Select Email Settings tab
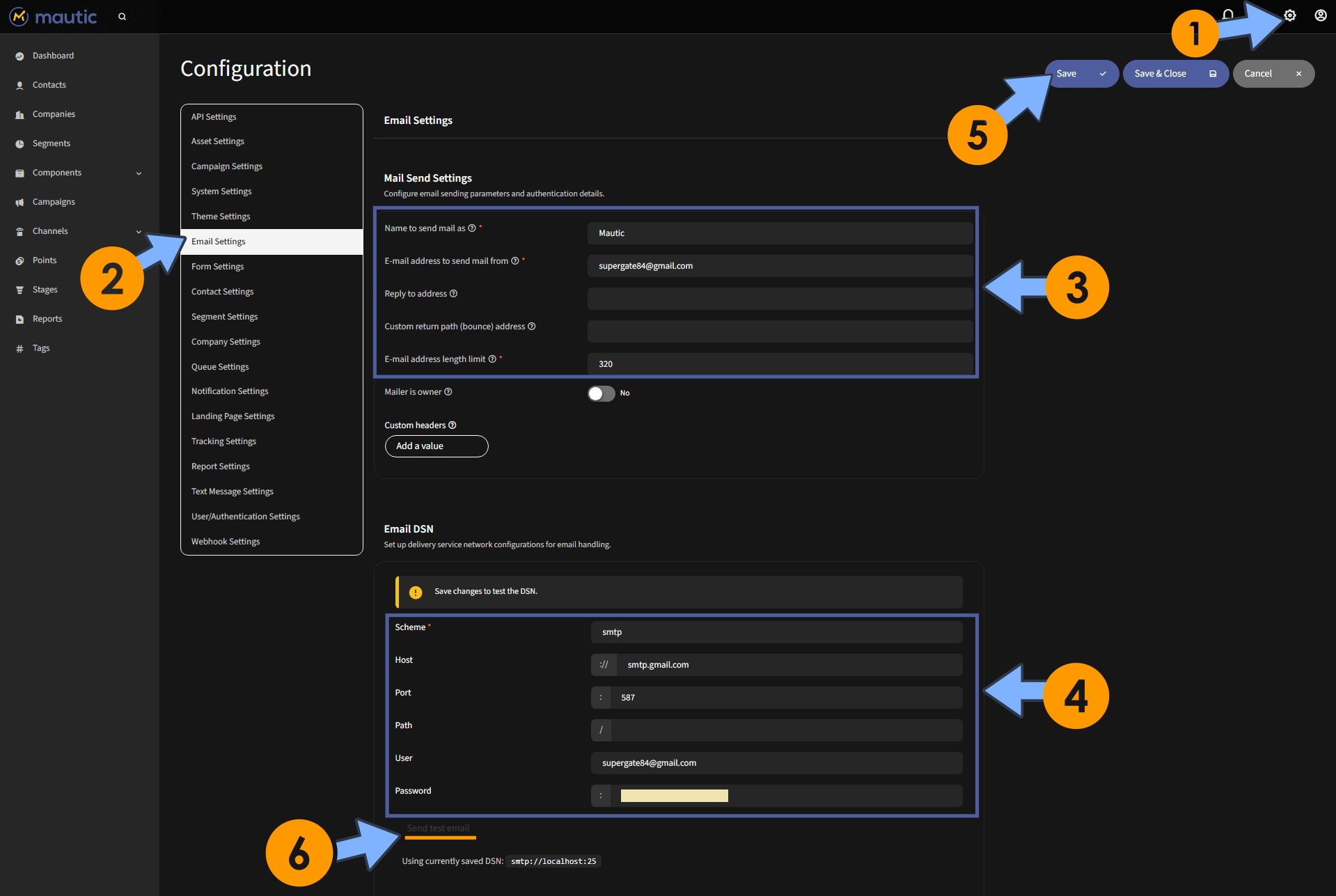The image size is (1336, 896). pos(272,242)
